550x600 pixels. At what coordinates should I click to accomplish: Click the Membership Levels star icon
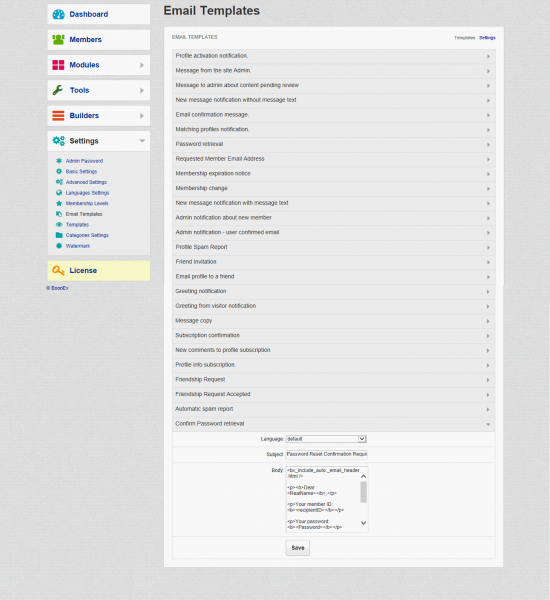click(59, 203)
